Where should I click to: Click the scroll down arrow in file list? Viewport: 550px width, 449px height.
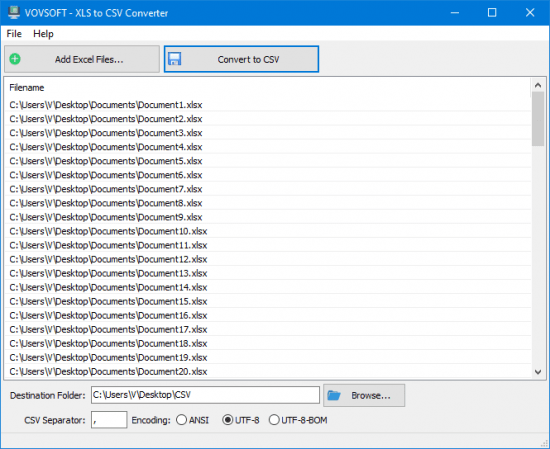click(x=538, y=372)
